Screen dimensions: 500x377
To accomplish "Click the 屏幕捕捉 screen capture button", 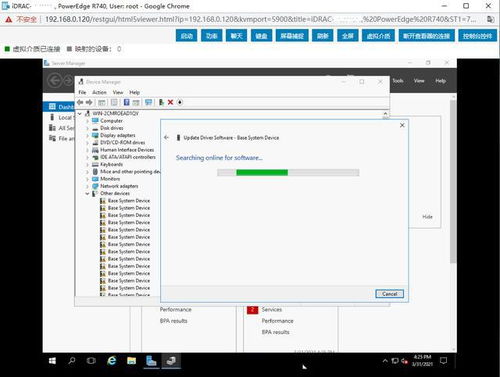I will click(292, 36).
